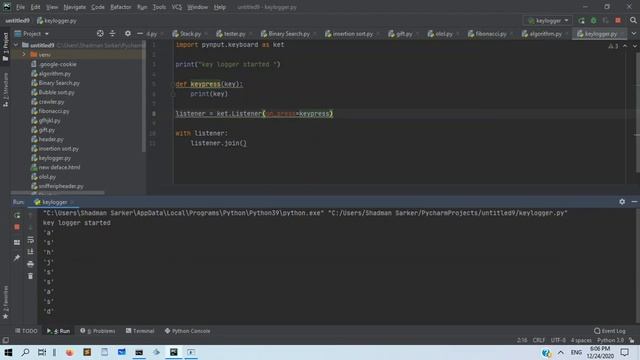
Task: Change the CRLF line separator
Action: (538, 340)
